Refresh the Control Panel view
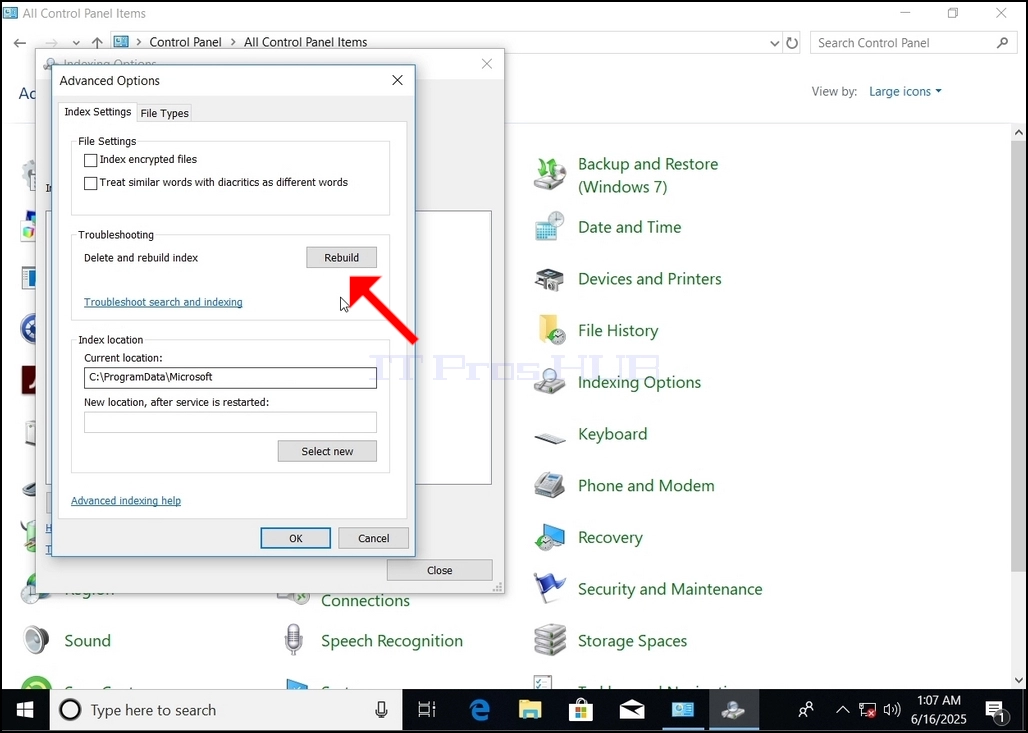Screen dimensions: 1028x733 point(792,43)
